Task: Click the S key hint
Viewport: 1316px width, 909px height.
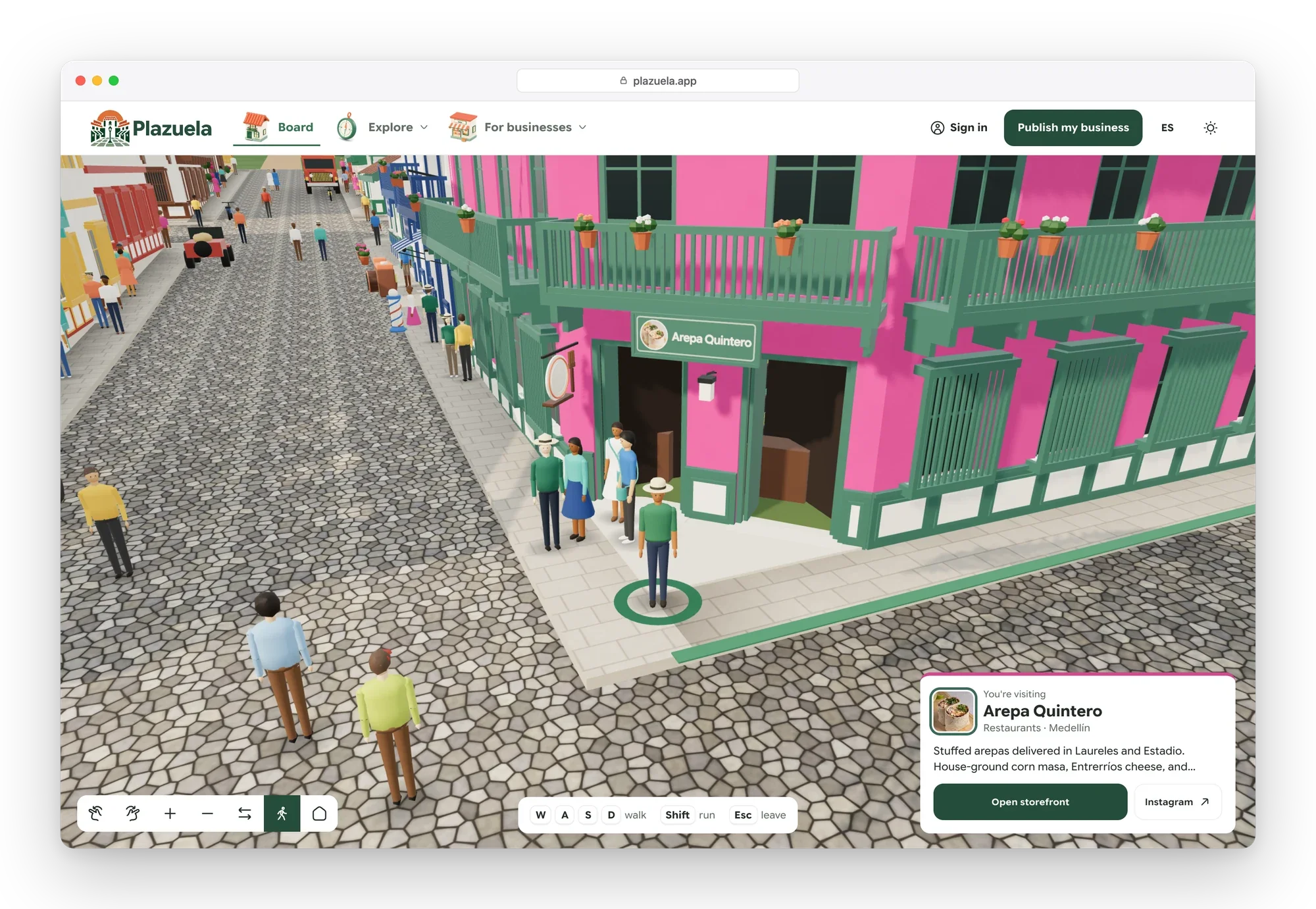Action: pos(588,815)
